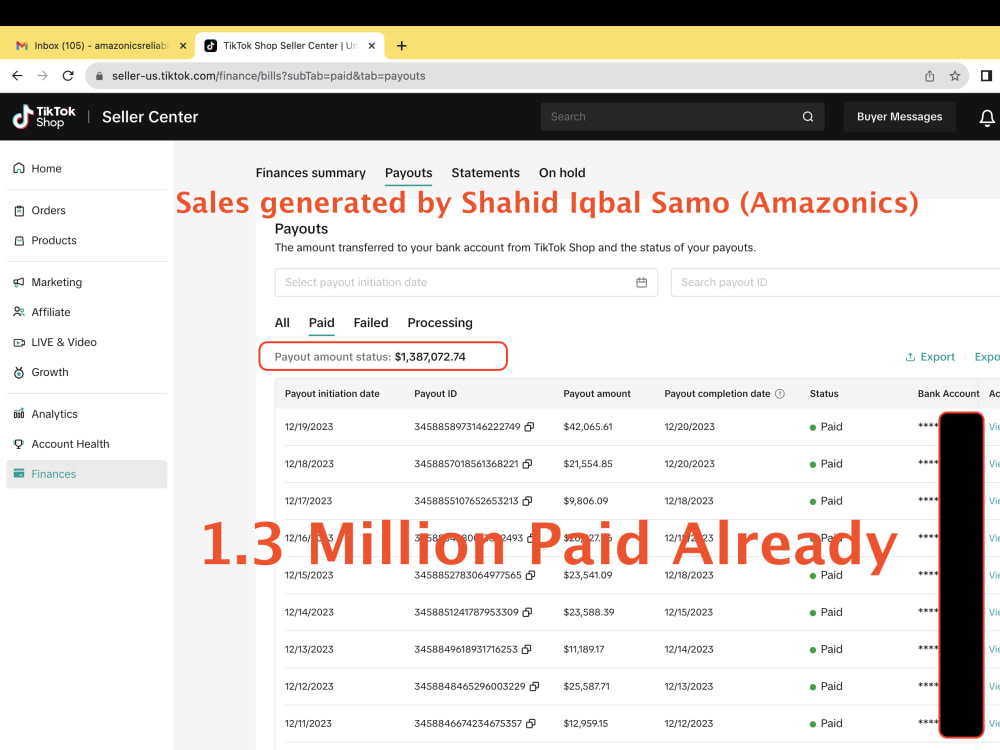Viewport: 1000px width, 750px height.
Task: Select the Payouts tab
Action: tap(408, 173)
